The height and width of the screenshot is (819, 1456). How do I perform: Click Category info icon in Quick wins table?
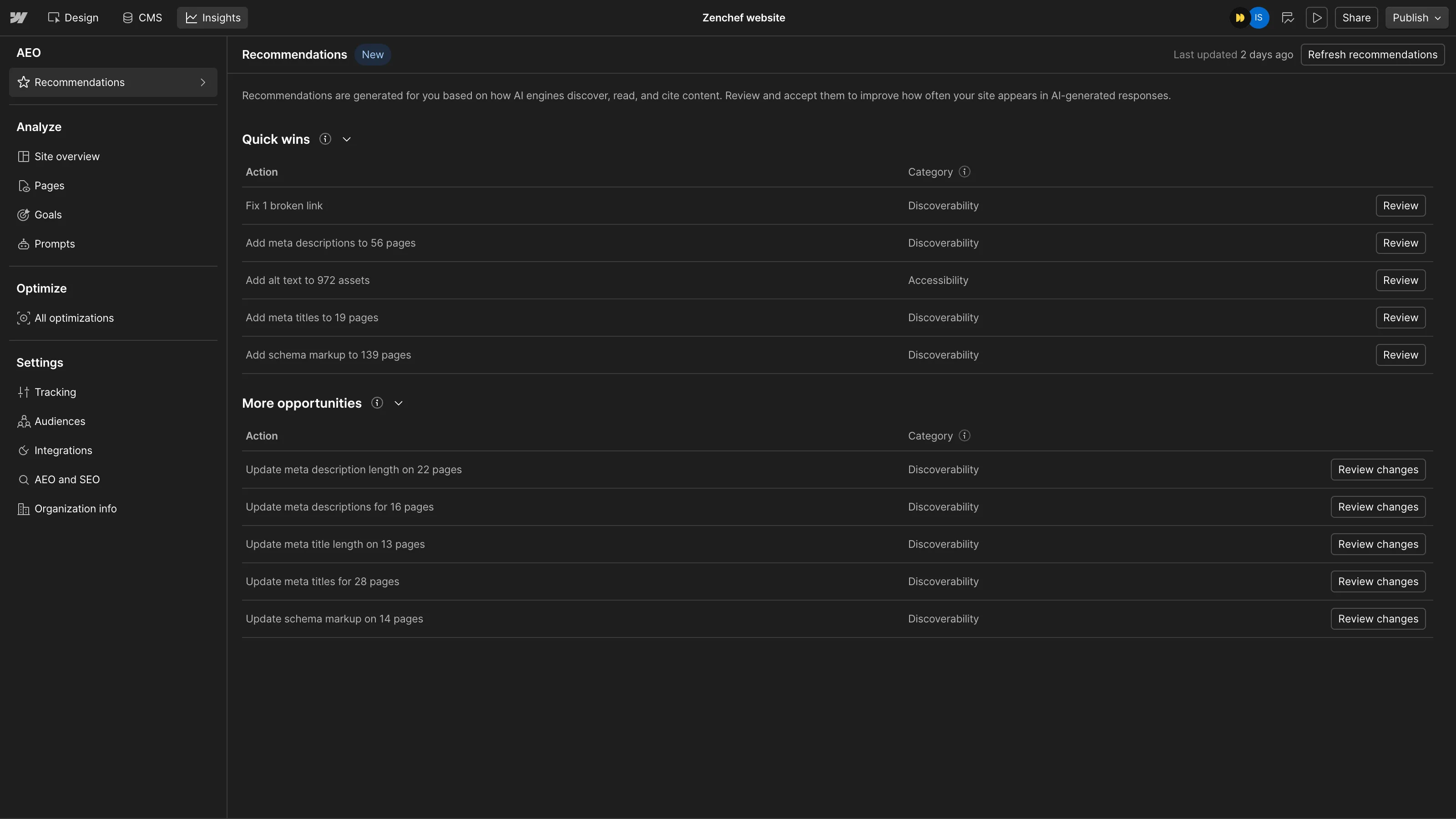coord(965,172)
